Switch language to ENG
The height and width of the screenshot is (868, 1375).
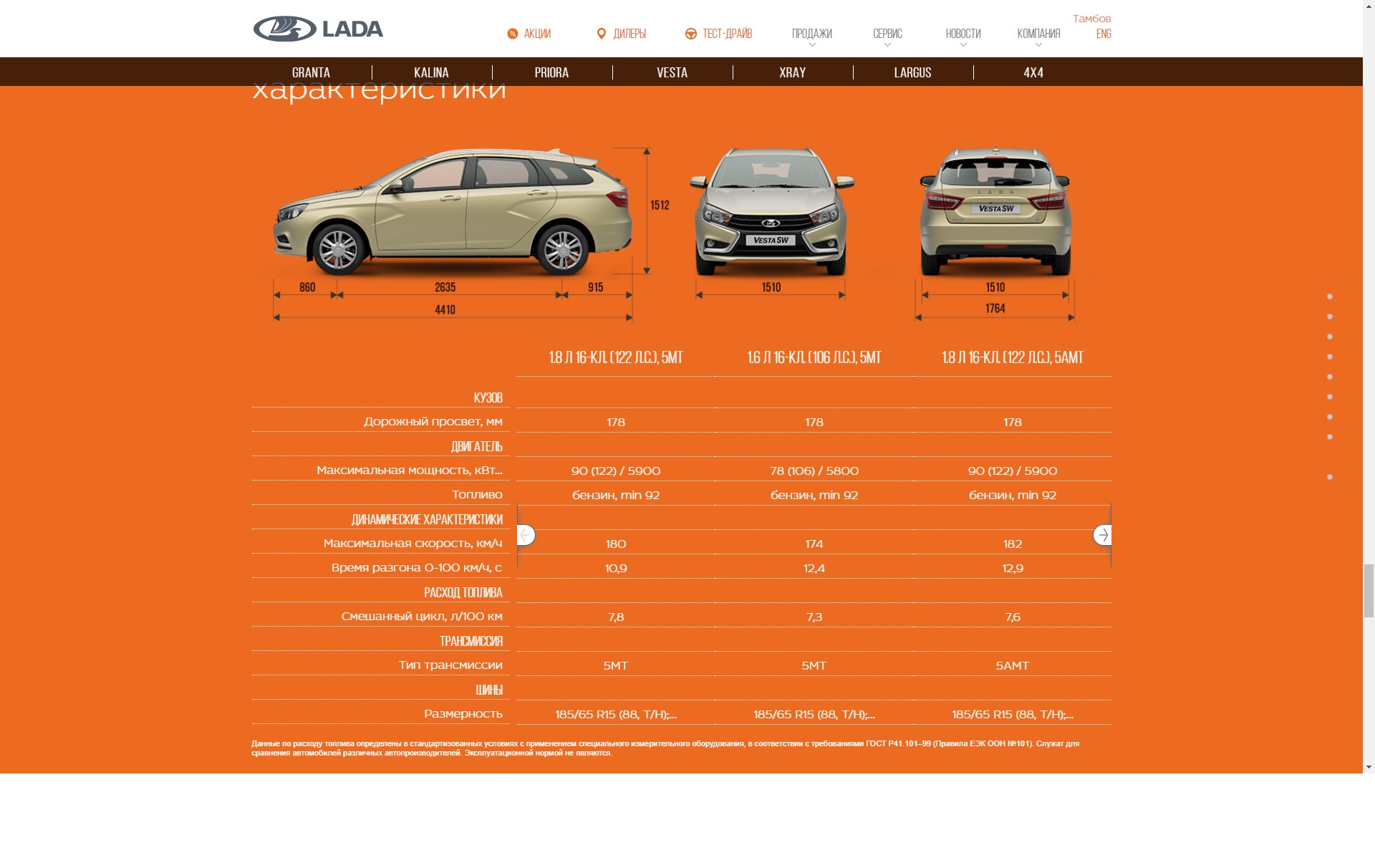(x=1104, y=34)
